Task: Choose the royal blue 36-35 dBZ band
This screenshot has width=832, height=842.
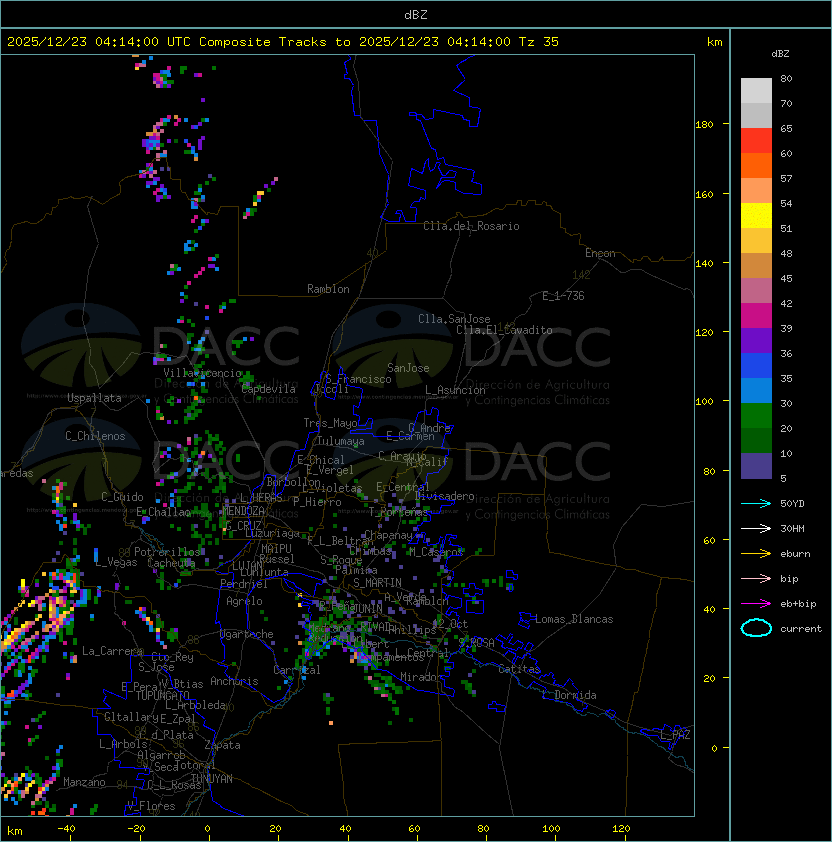Action: [x=756, y=366]
